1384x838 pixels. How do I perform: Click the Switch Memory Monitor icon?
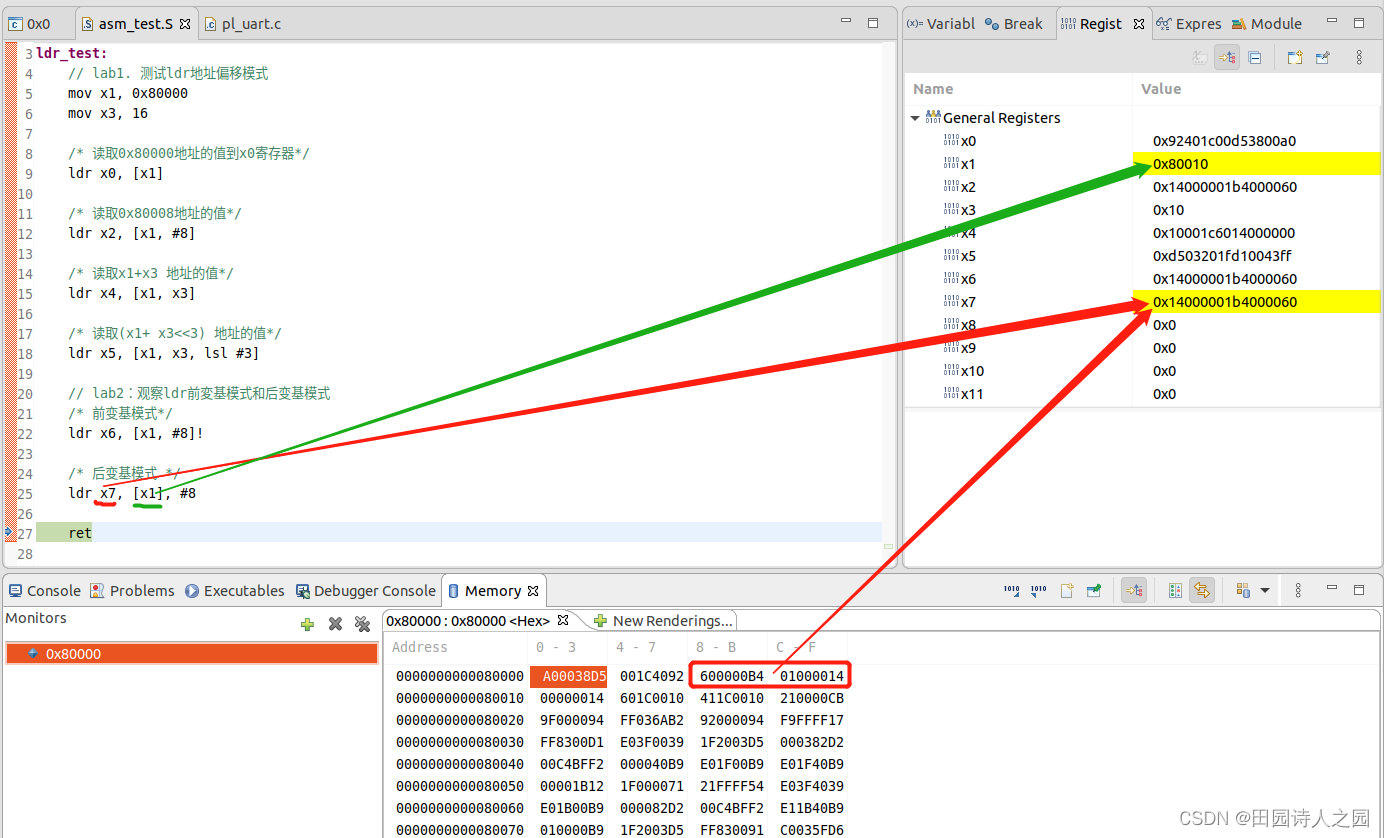click(x=1243, y=591)
